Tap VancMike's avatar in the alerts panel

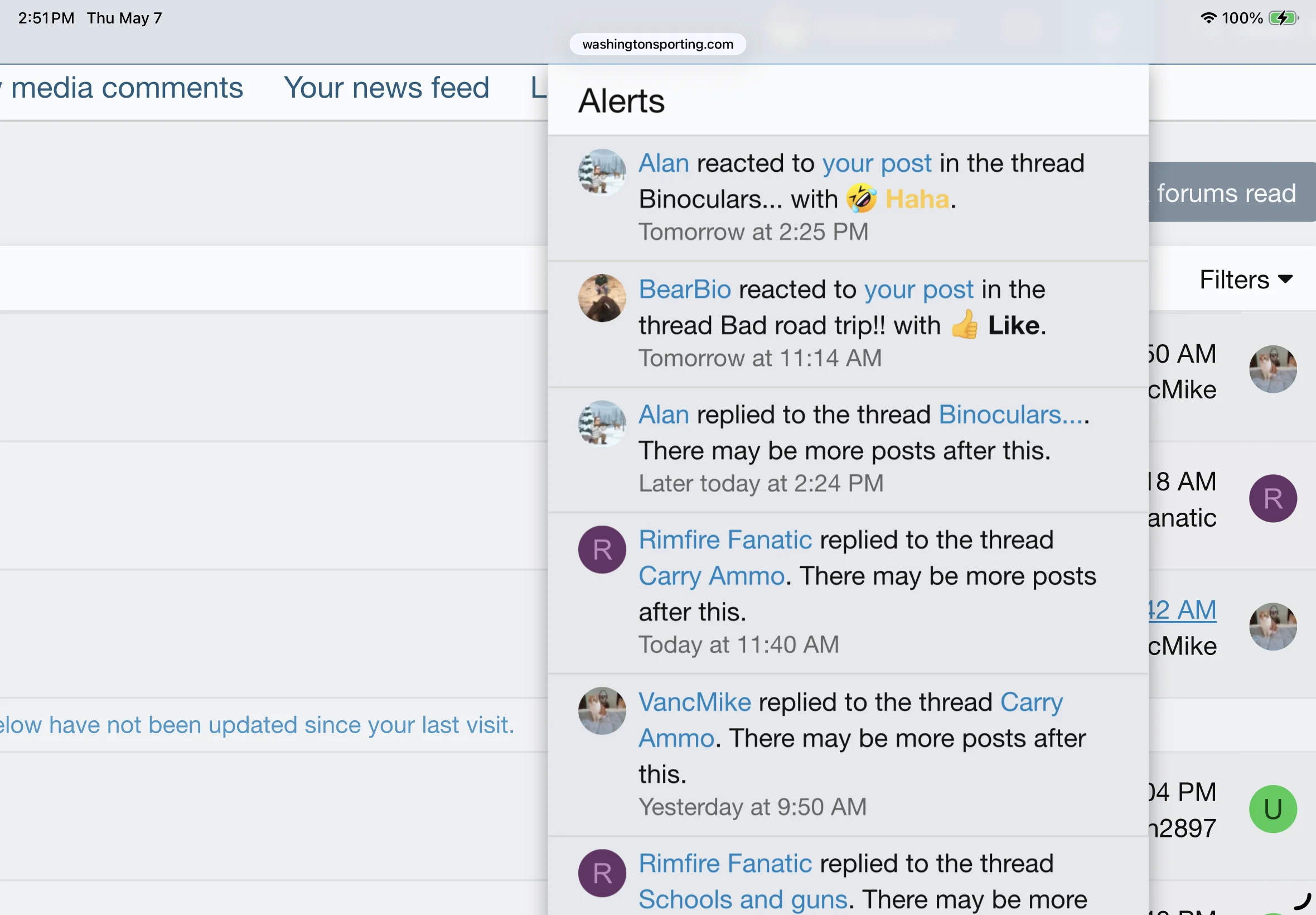click(602, 711)
